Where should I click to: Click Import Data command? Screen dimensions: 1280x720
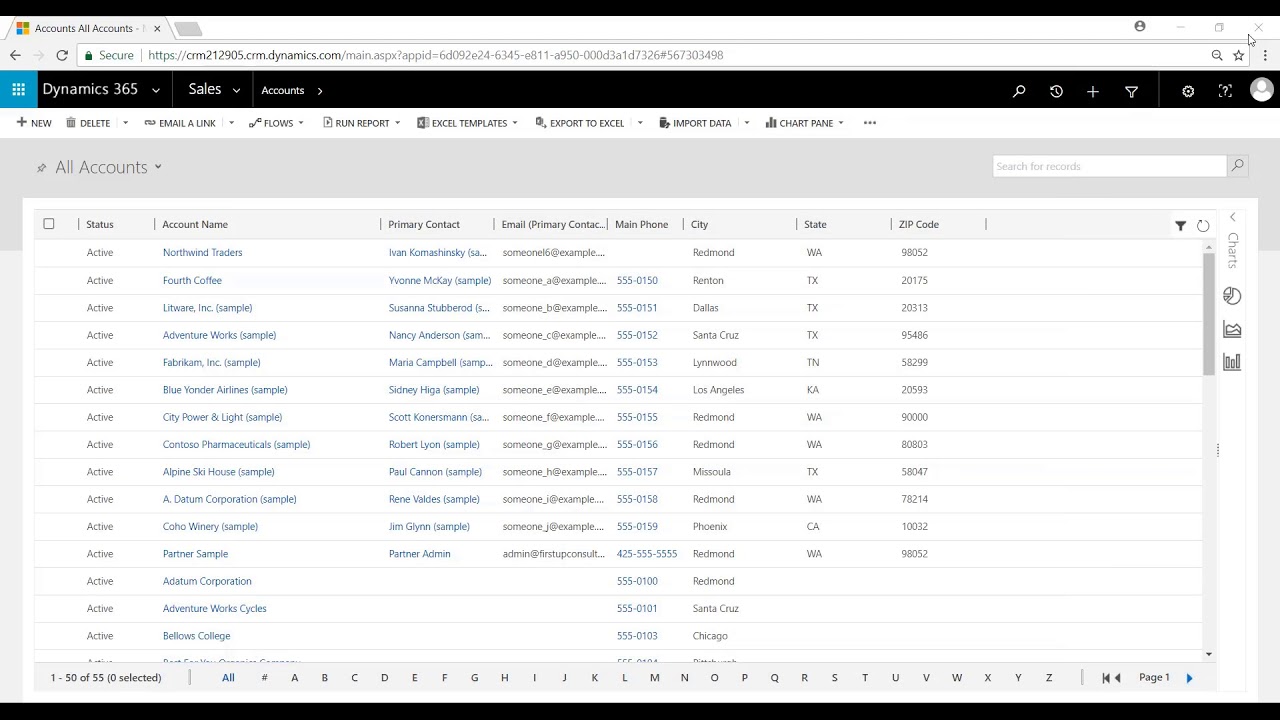click(695, 123)
